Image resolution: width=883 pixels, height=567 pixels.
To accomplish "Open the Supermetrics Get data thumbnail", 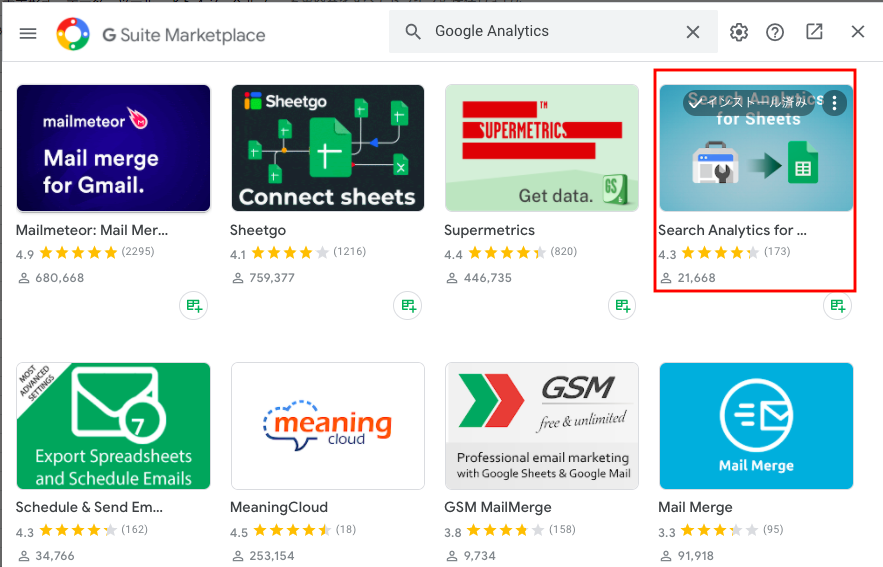I will (542, 148).
